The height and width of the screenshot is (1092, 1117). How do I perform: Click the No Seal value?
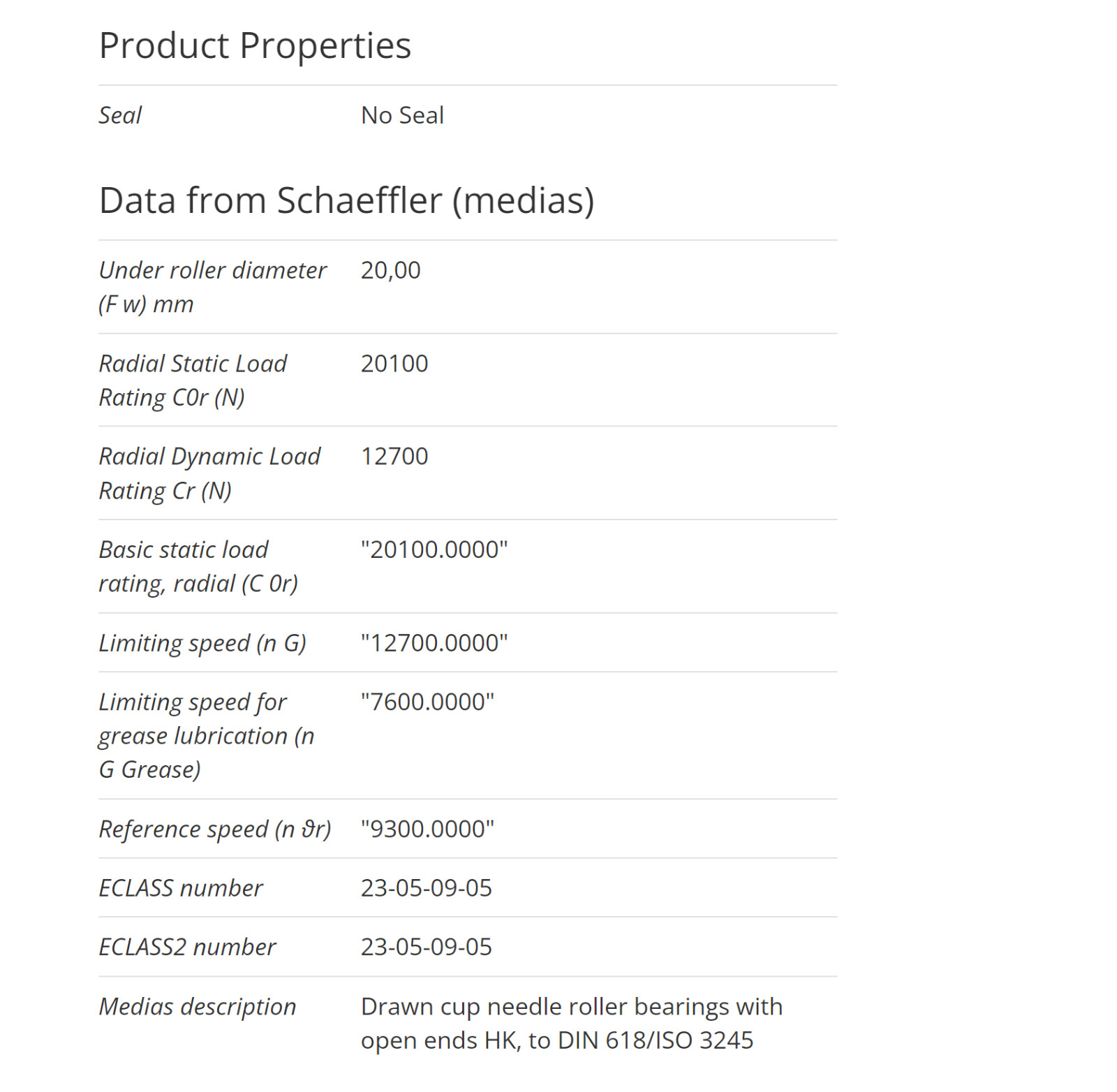(402, 115)
